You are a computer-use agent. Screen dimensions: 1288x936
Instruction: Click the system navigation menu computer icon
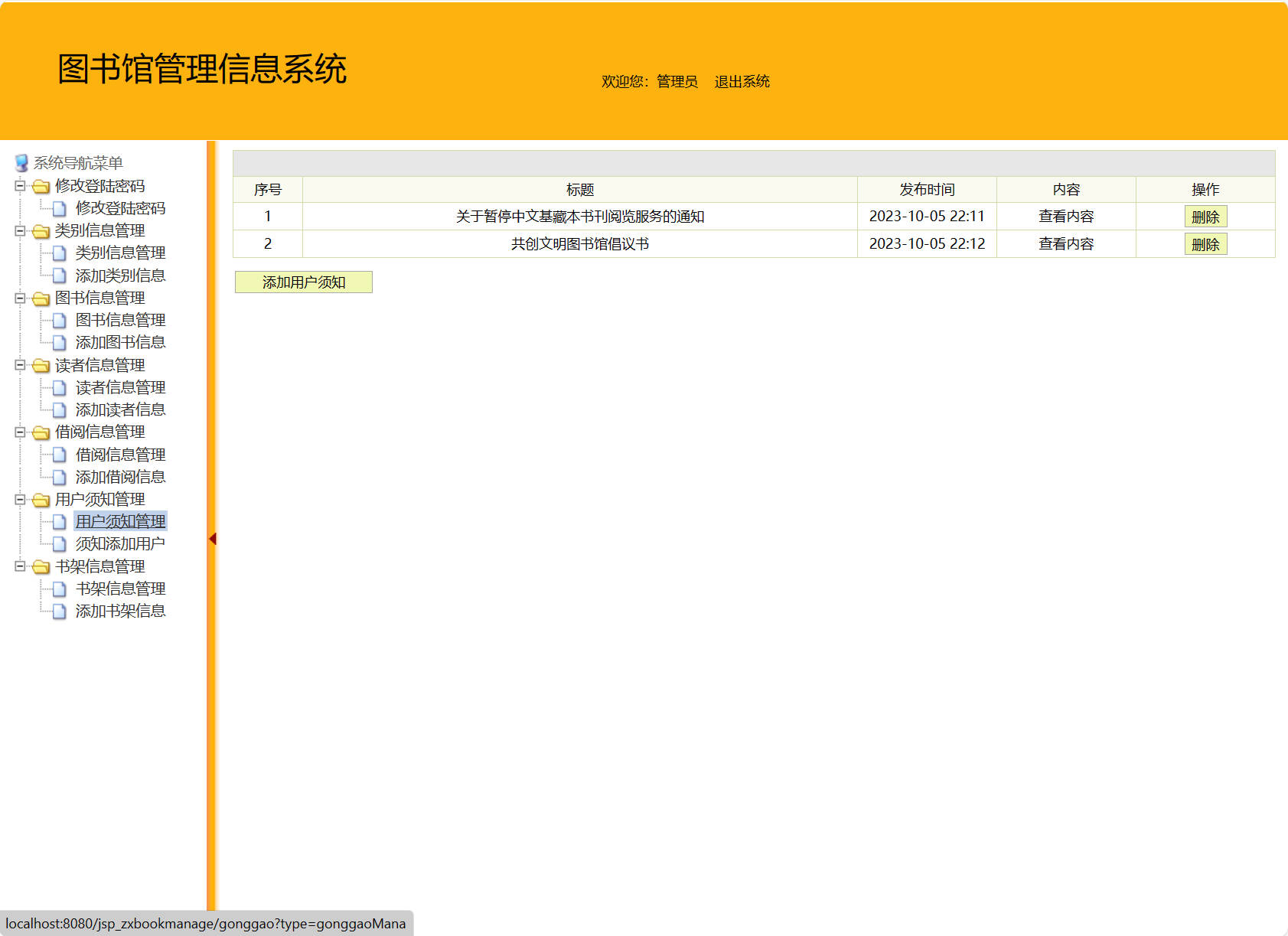point(21,163)
